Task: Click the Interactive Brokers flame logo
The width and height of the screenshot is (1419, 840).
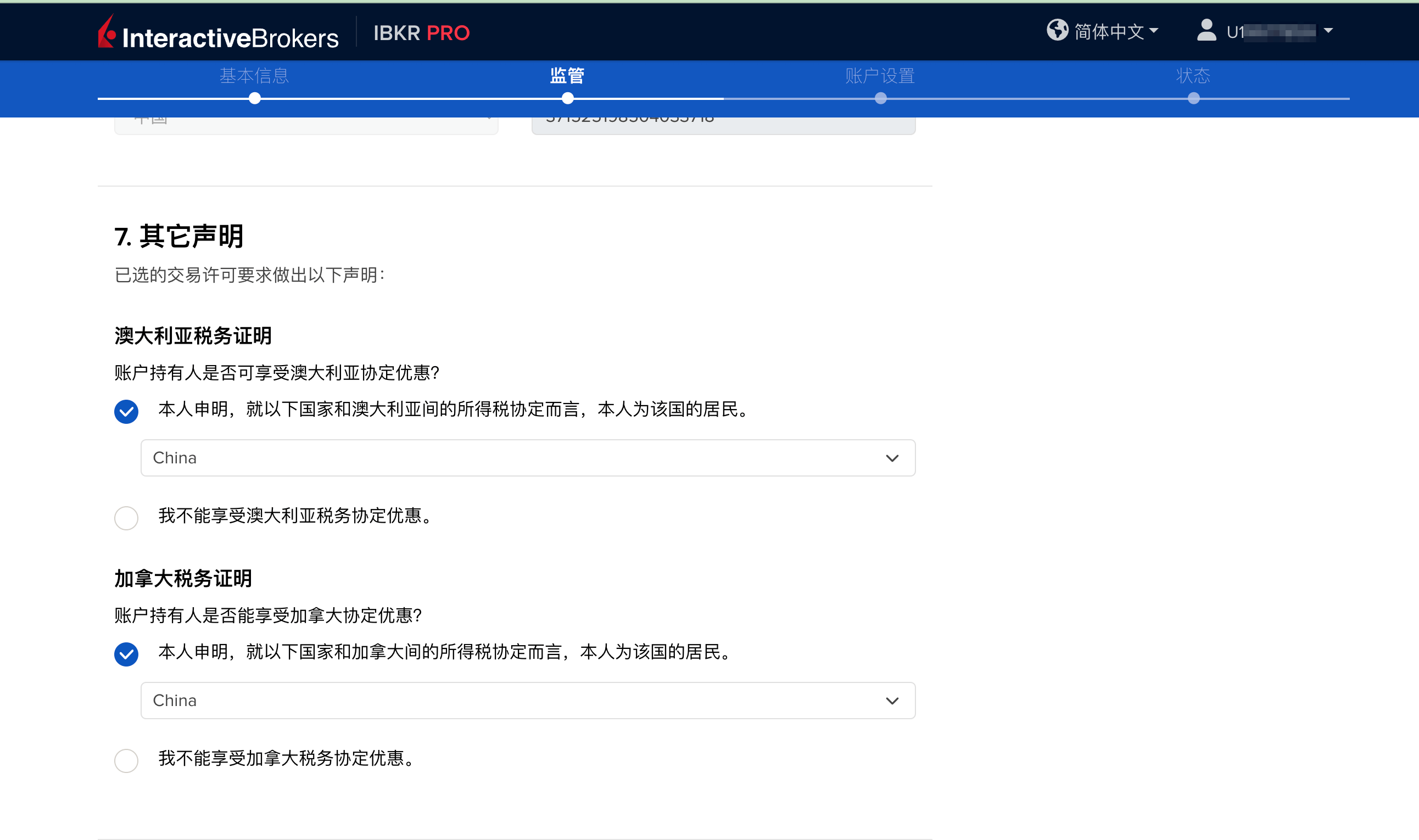Action: (107, 32)
